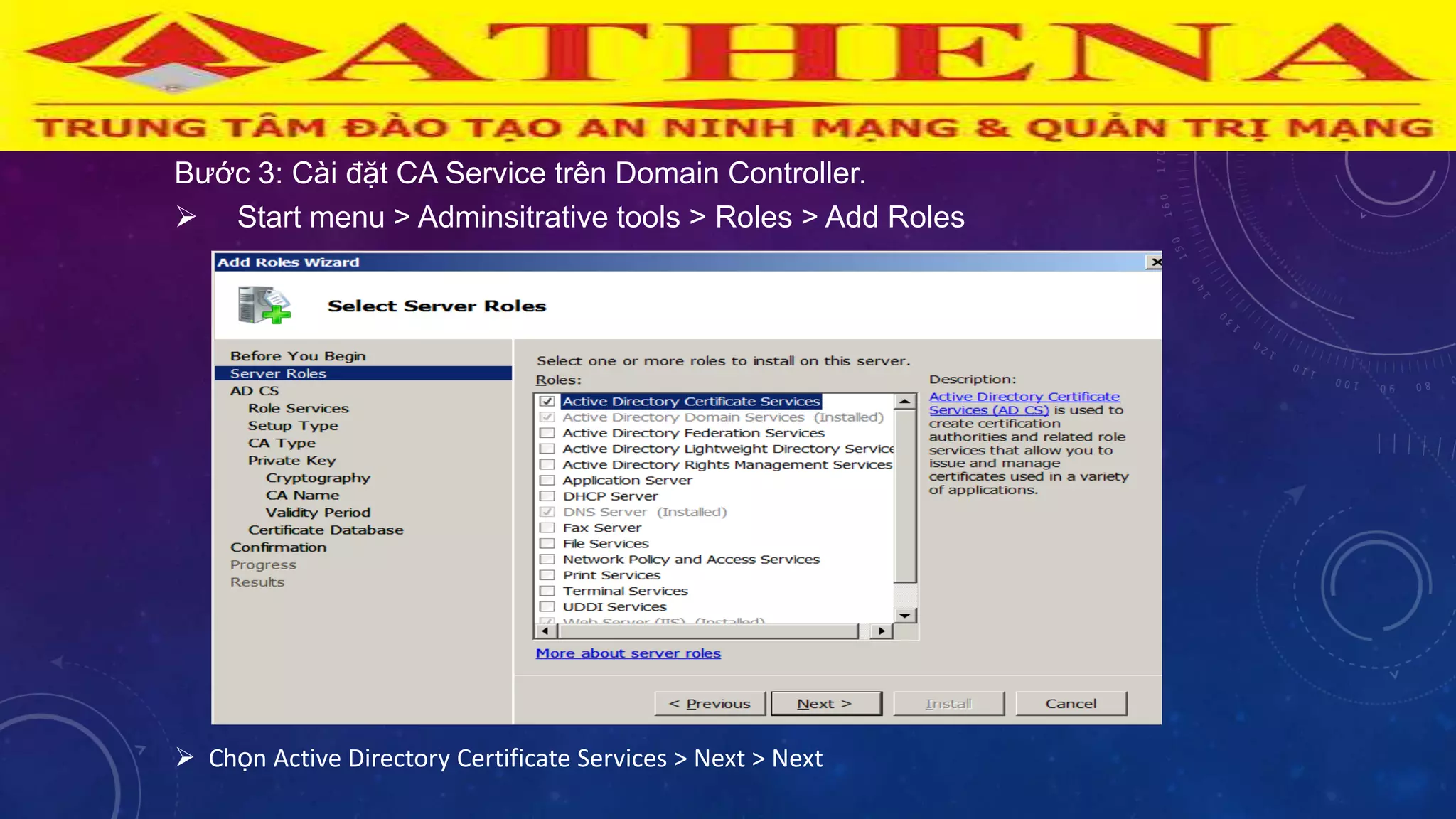Check Active Directory Lightweight Directory Services

[547, 449]
